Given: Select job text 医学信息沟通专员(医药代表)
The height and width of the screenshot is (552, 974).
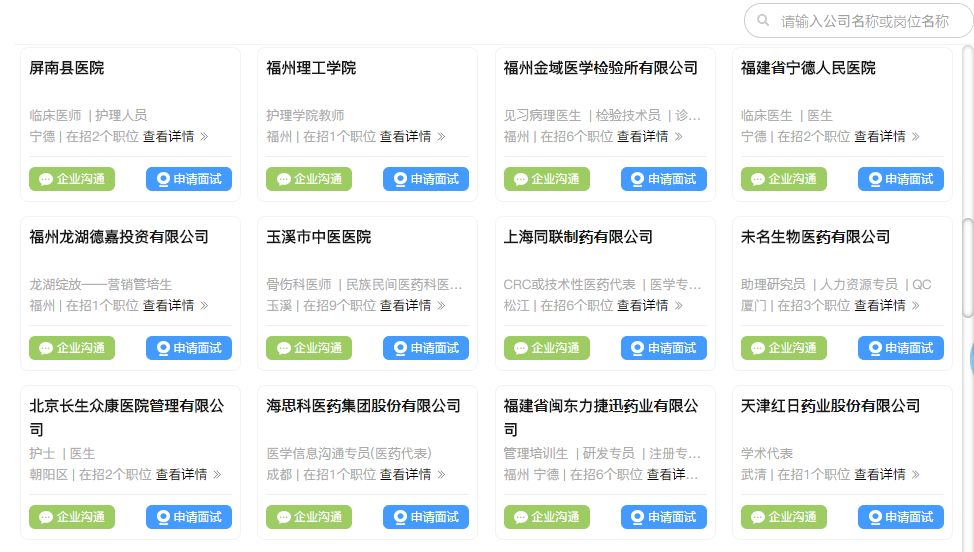Looking at the screenshot, I should click(x=349, y=453).
